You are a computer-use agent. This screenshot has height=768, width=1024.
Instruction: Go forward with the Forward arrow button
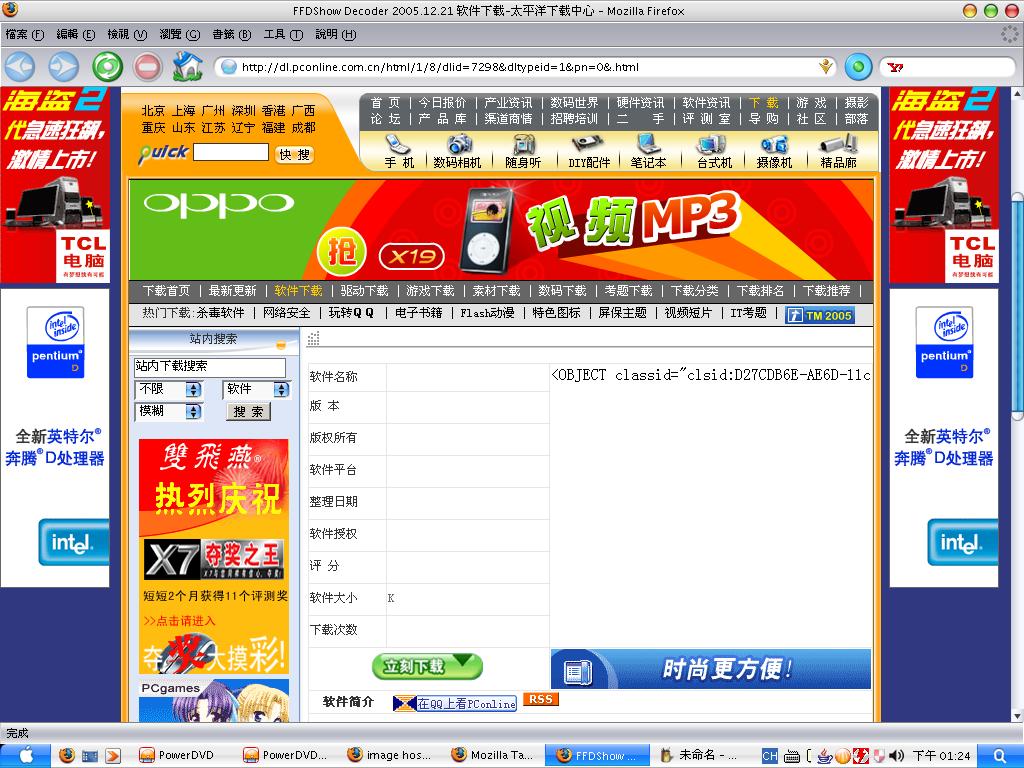[63, 67]
